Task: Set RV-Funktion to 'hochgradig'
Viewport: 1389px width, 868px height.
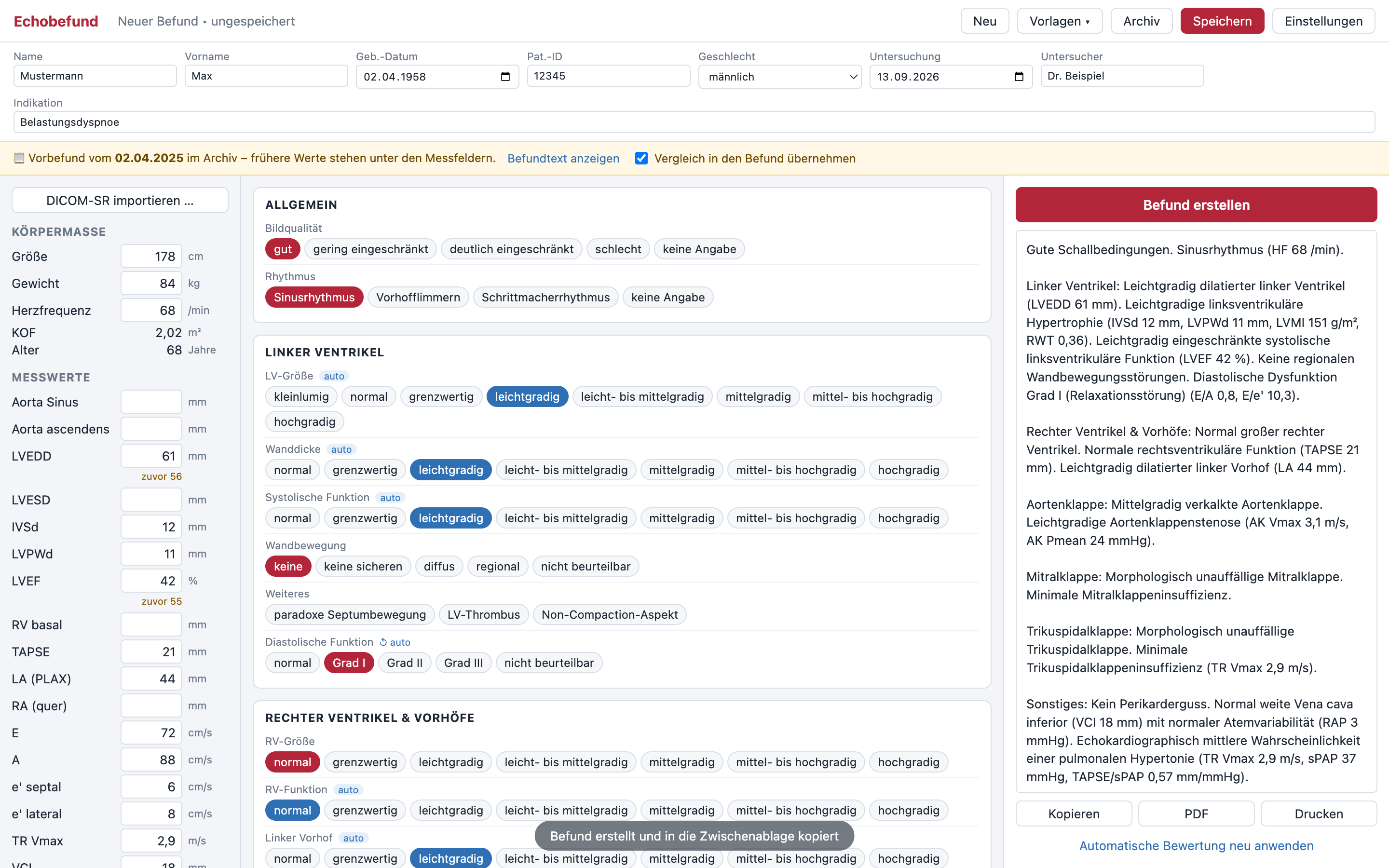Action: coord(908,811)
